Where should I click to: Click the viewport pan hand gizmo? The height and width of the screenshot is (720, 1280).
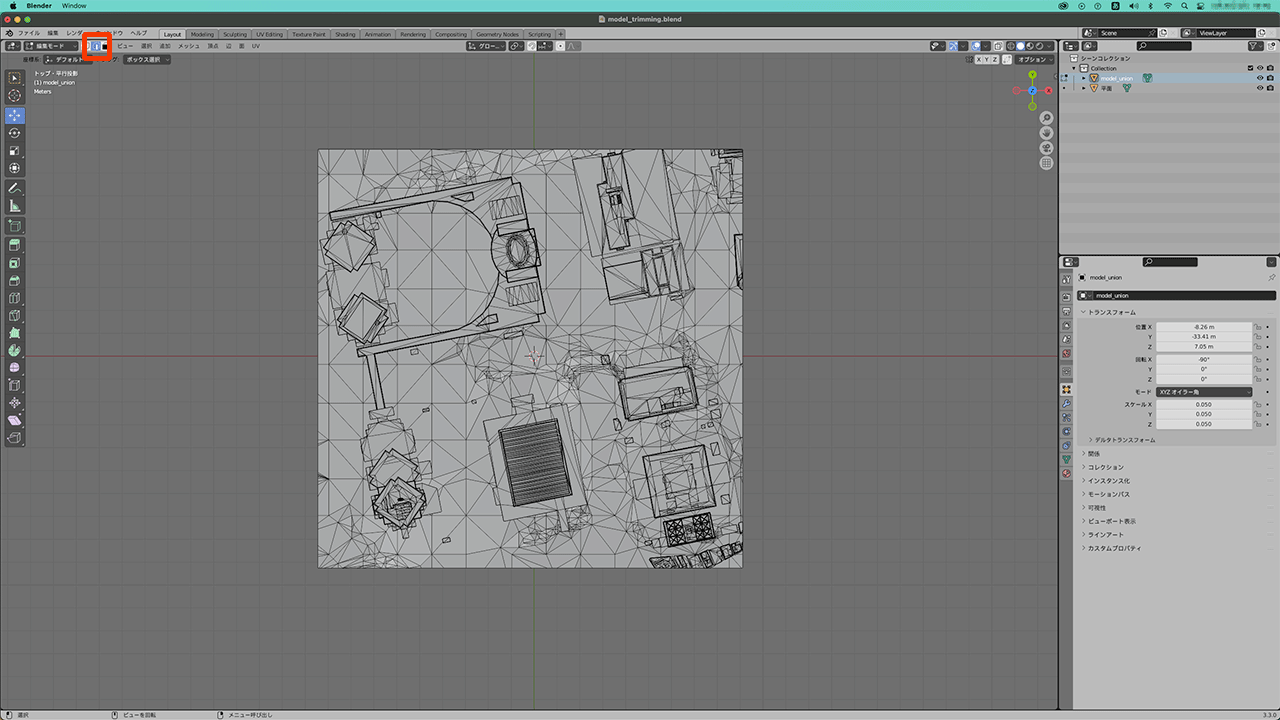pyautogui.click(x=1046, y=133)
